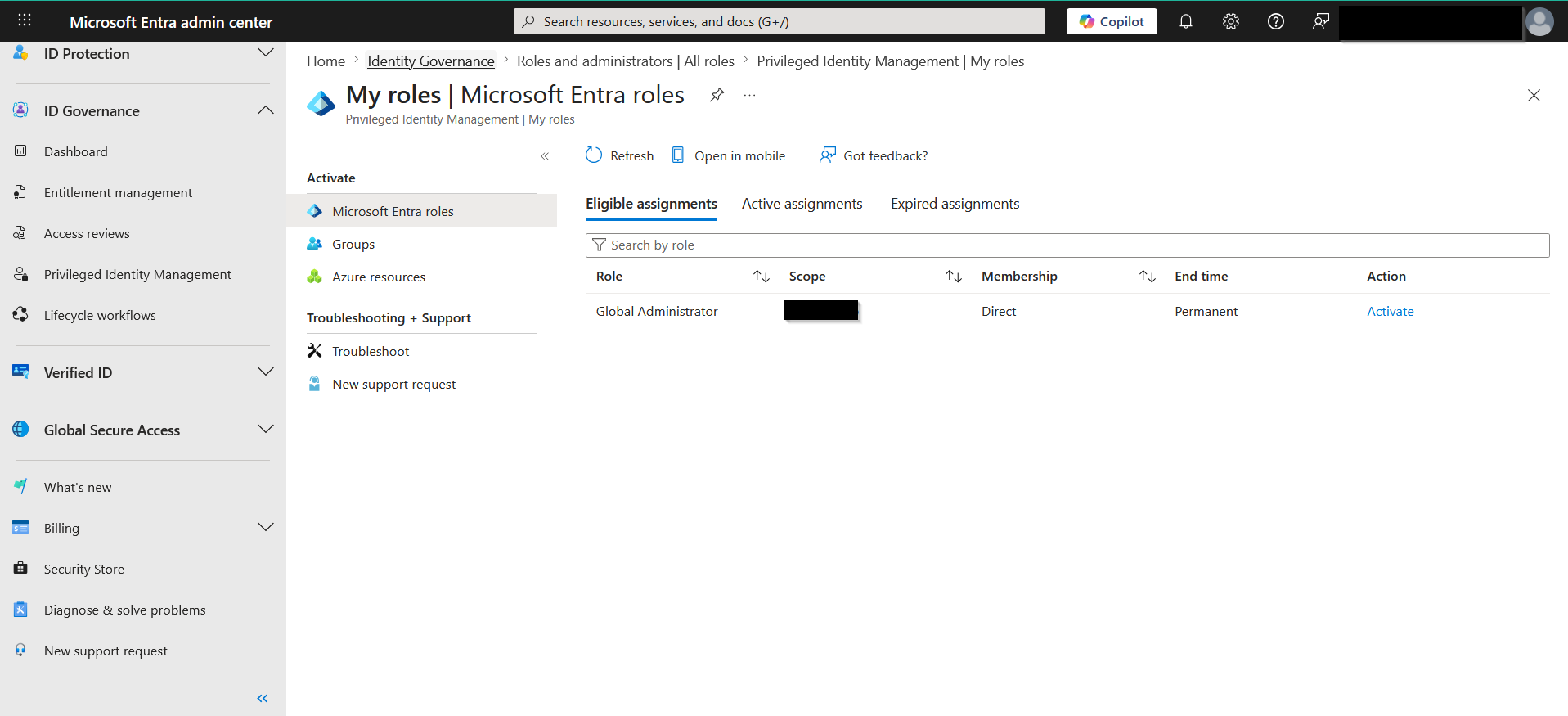Collapse the inner Activate menu pane
This screenshot has height=716, width=1568.
[x=545, y=156]
